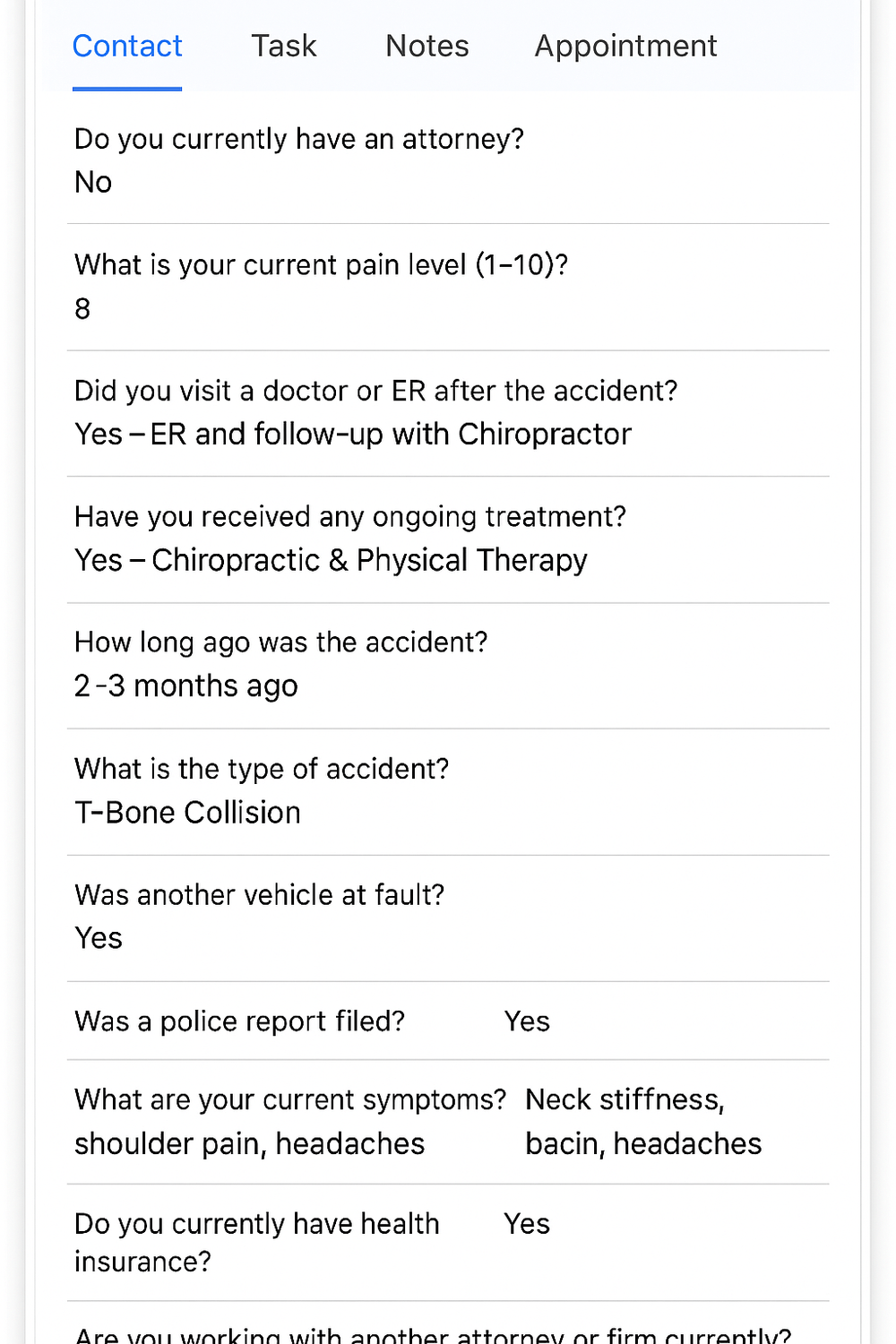Click the "2-3 months ago" answer
Viewport: 896px width, 1344px height.
click(185, 686)
